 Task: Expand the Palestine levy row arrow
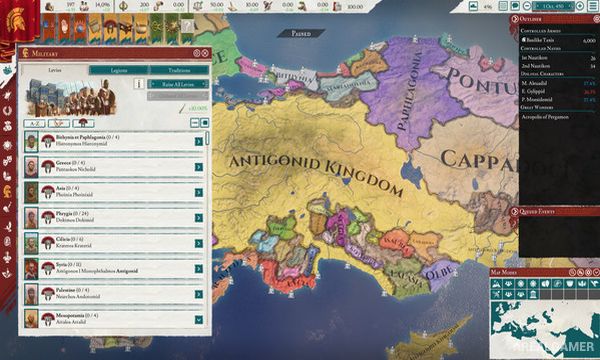click(199, 294)
